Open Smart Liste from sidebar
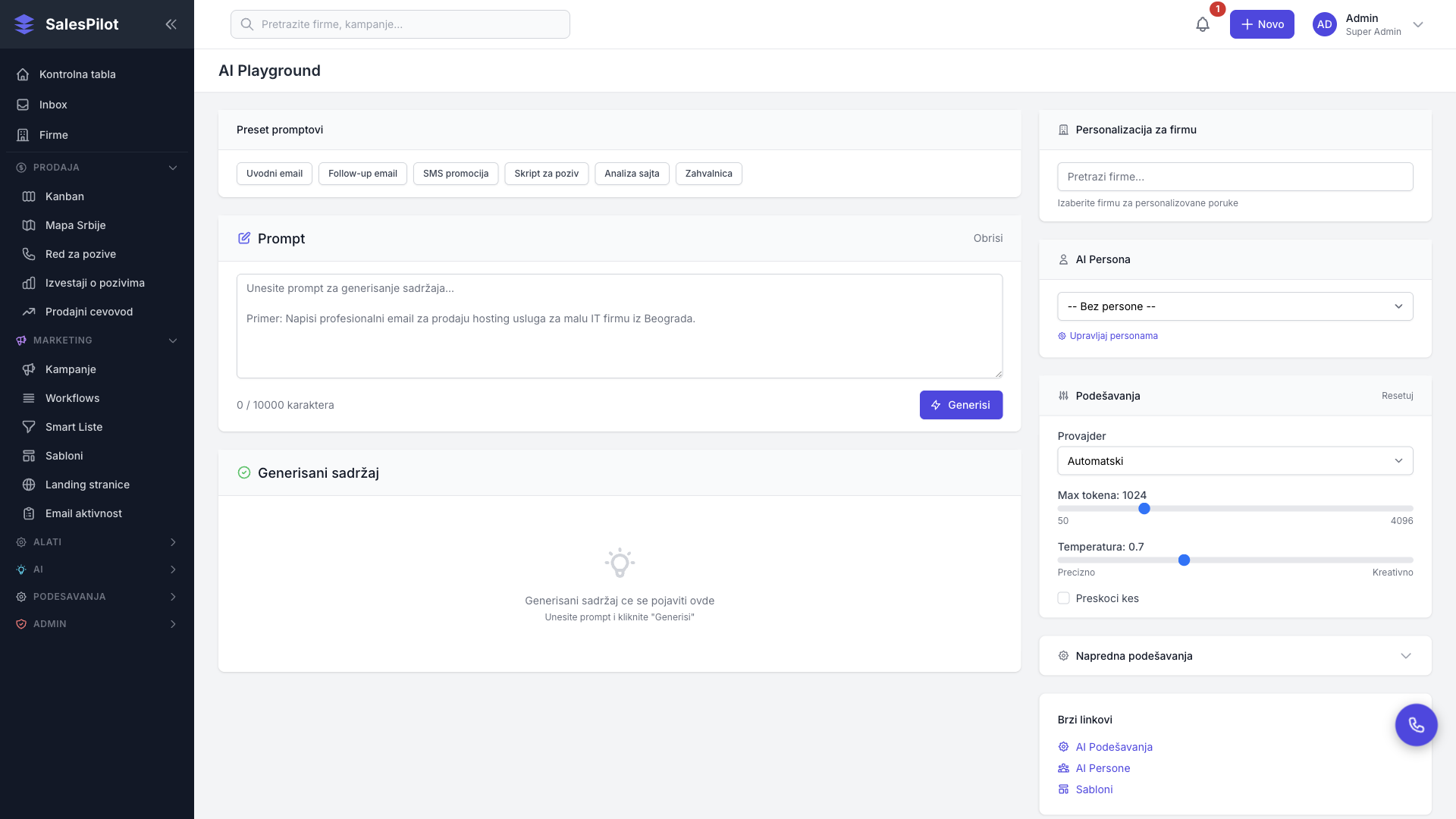The width and height of the screenshot is (1456, 819). click(x=74, y=427)
